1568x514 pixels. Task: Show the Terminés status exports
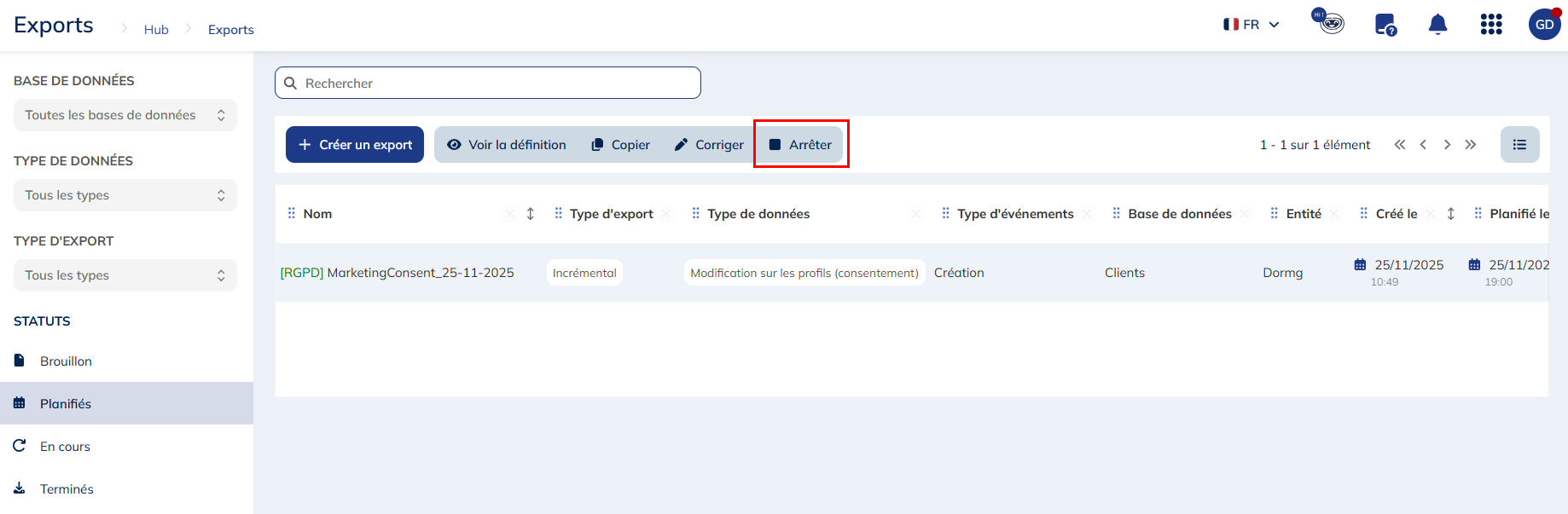pos(67,489)
